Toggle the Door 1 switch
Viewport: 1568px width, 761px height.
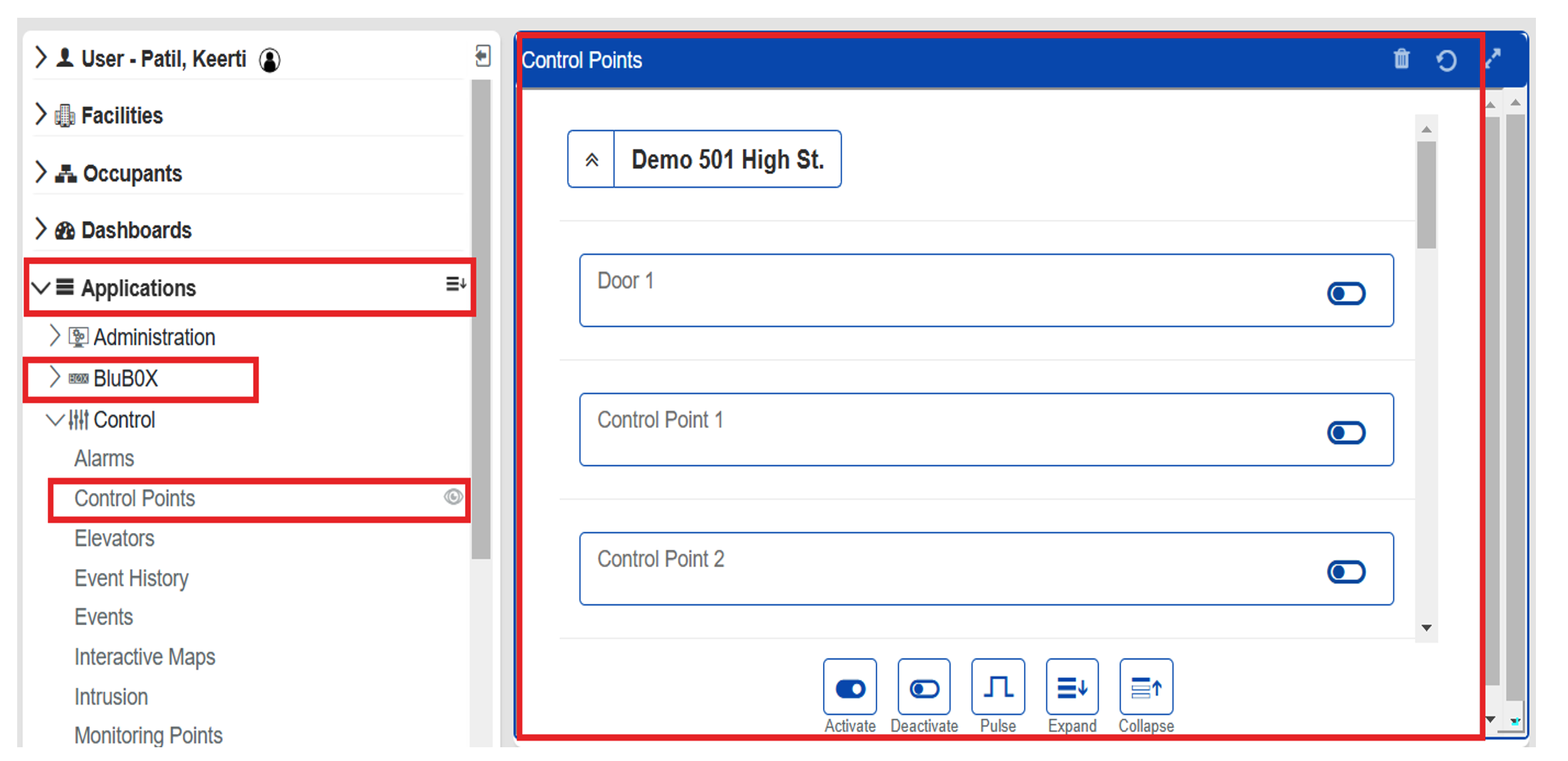[1346, 293]
